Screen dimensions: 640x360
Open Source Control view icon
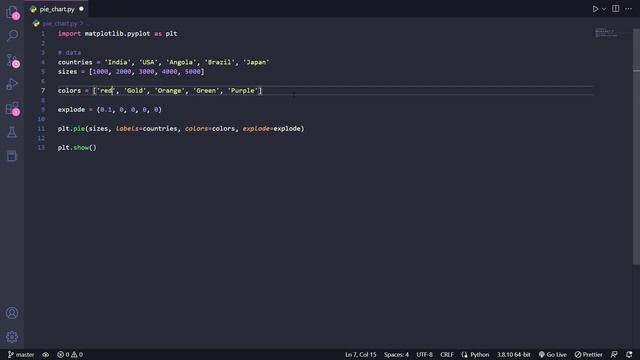(12, 60)
